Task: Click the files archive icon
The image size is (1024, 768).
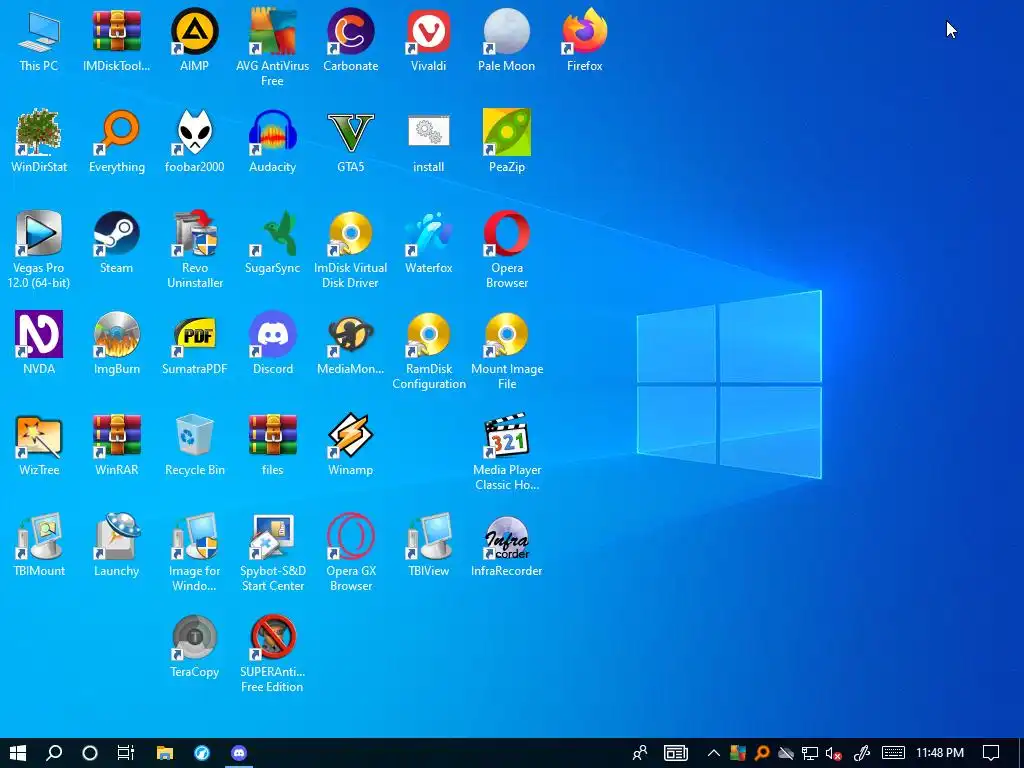Action: tap(272, 445)
